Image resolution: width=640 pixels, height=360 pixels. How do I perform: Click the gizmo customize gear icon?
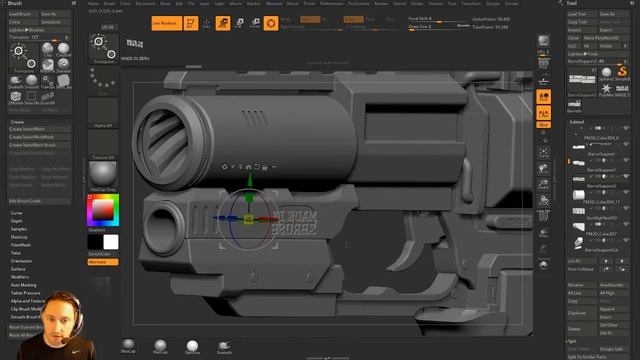224,167
